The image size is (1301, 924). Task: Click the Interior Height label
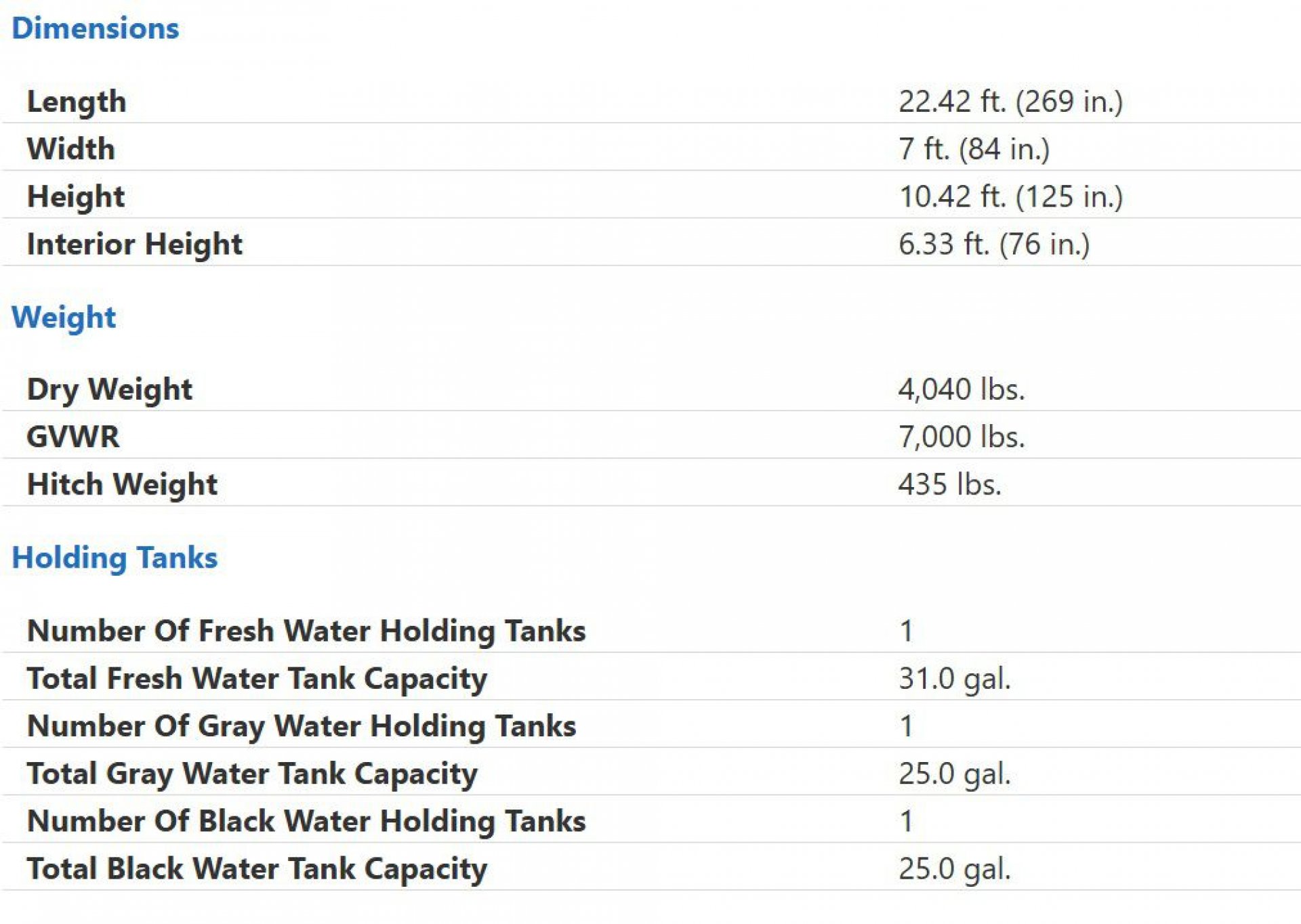click(x=135, y=245)
